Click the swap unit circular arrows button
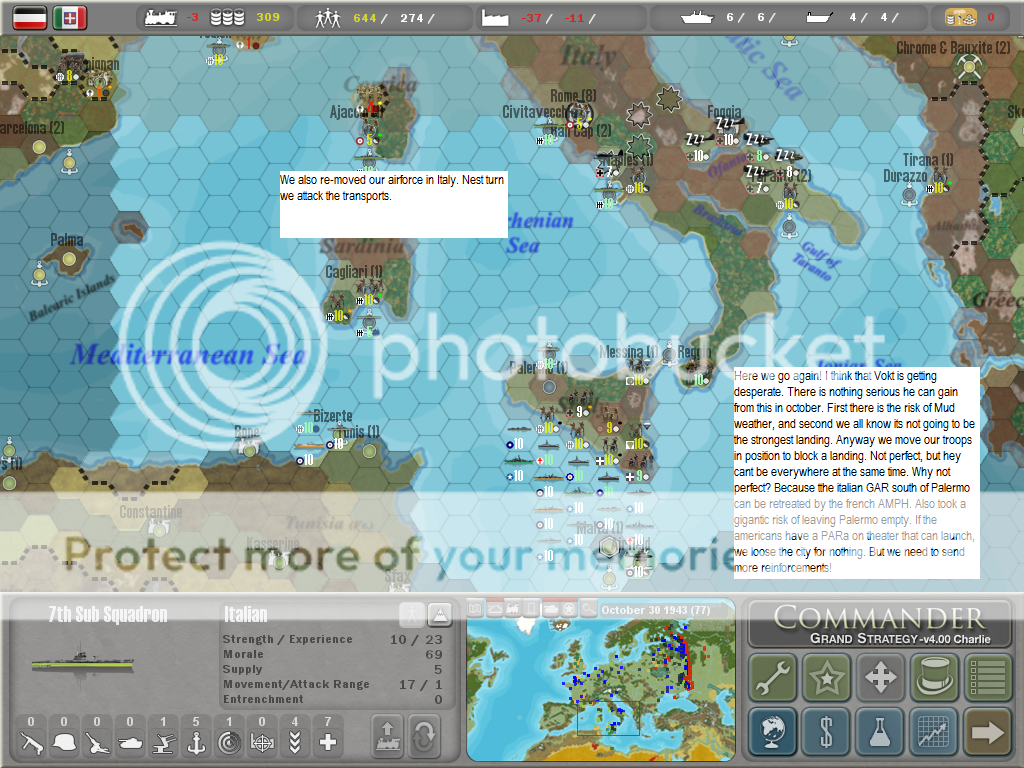Image resolution: width=1024 pixels, height=768 pixels. pos(425,738)
